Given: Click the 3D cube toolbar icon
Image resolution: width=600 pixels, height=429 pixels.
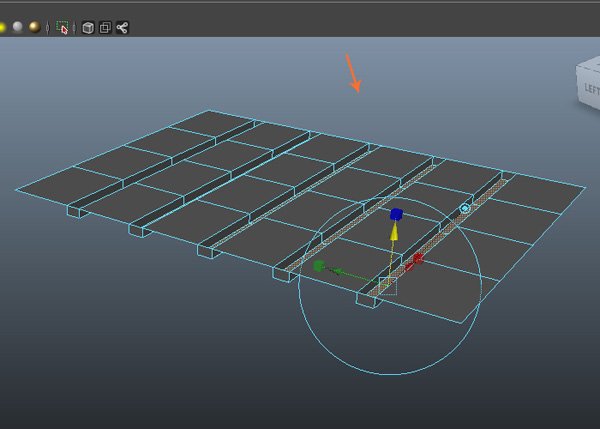Looking at the screenshot, I should [88, 28].
